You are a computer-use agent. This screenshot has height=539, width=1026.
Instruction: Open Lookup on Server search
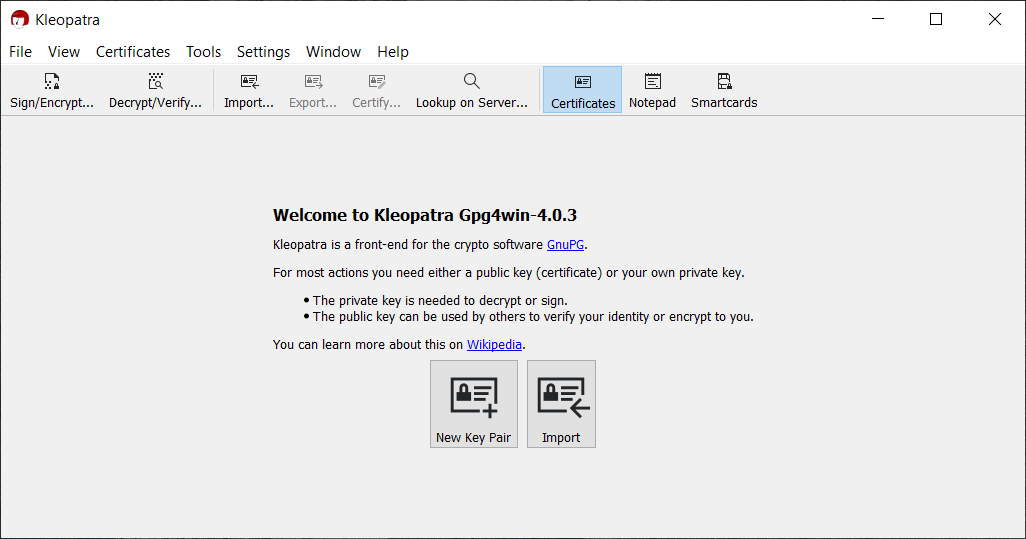[x=472, y=90]
